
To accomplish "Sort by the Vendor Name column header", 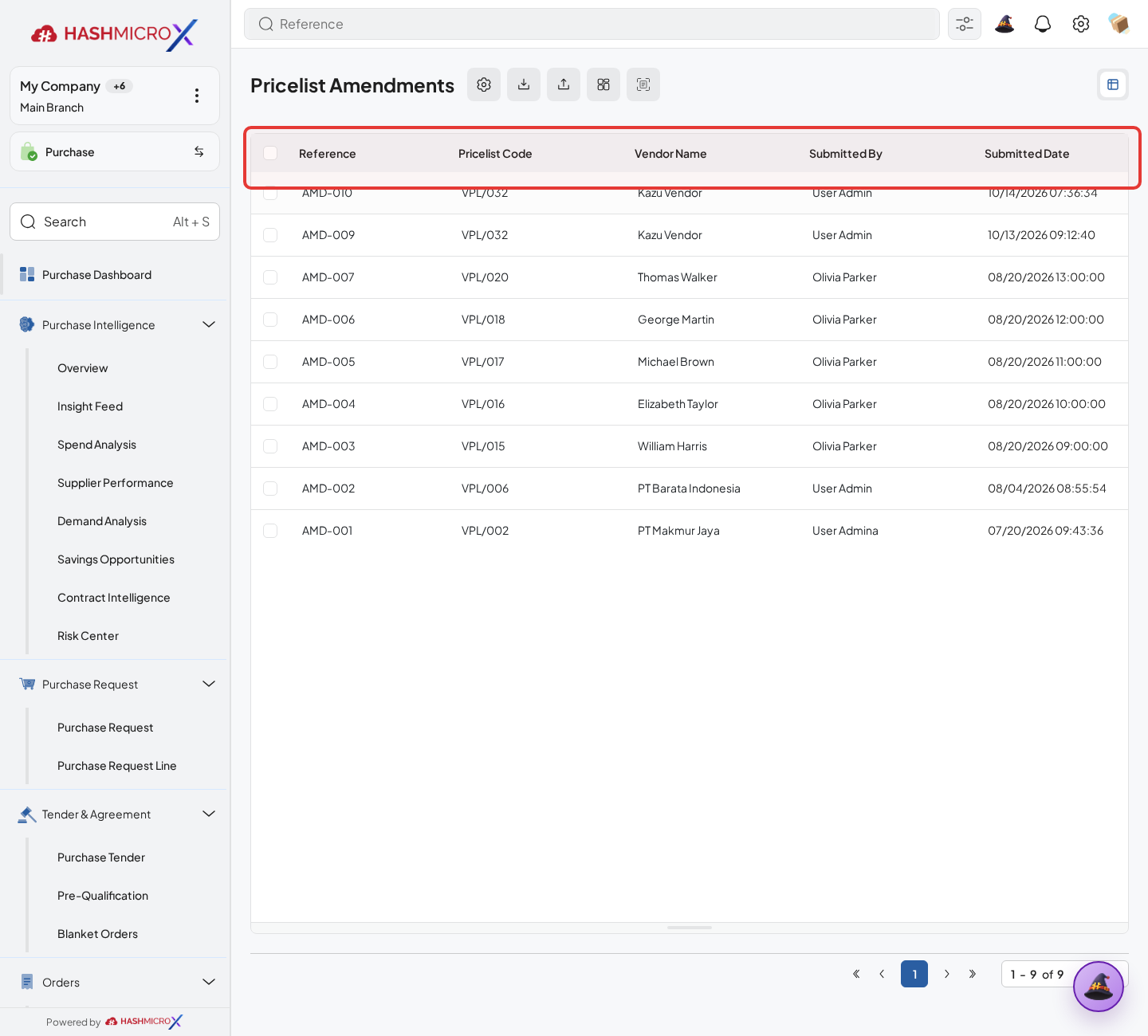I will tap(670, 154).
